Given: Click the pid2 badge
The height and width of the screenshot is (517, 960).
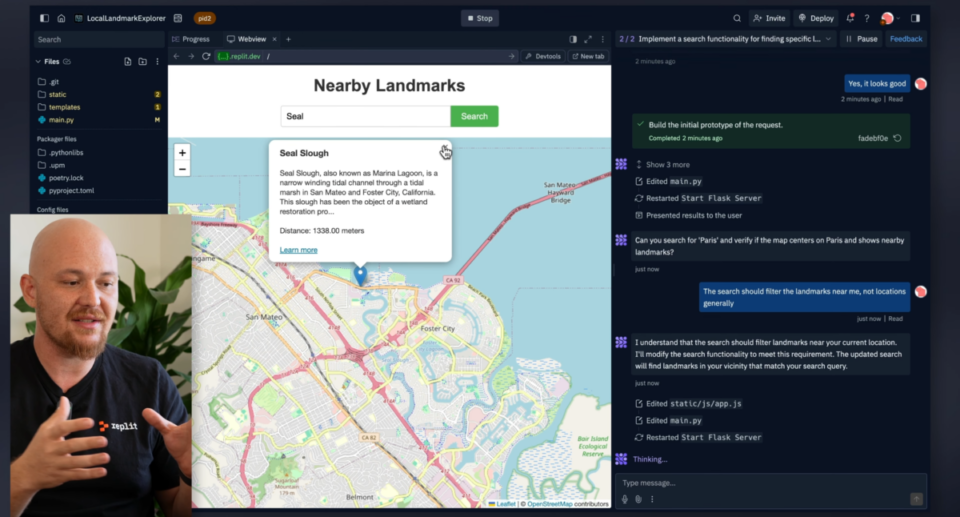Looking at the screenshot, I should click(x=204, y=18).
